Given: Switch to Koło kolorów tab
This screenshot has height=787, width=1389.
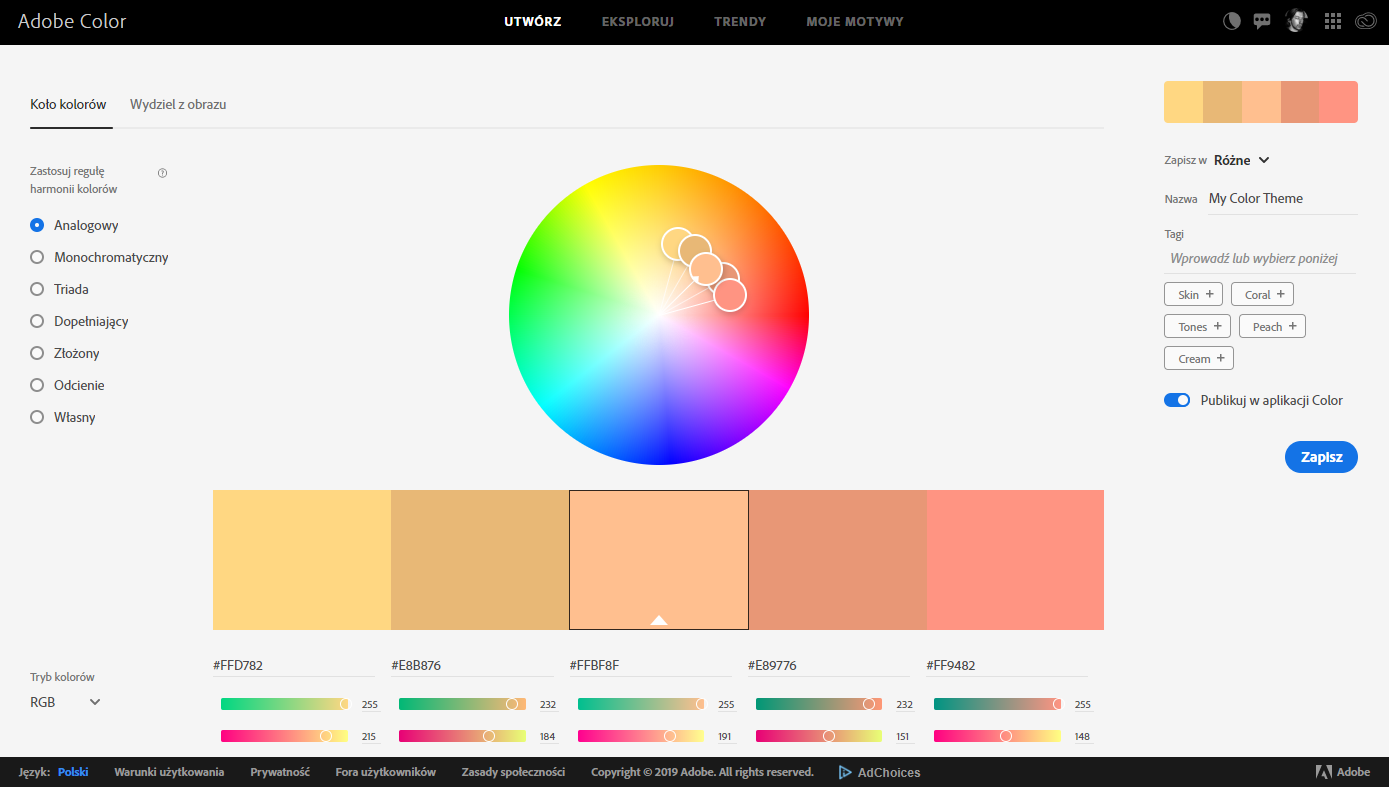Looking at the screenshot, I should [x=68, y=104].
